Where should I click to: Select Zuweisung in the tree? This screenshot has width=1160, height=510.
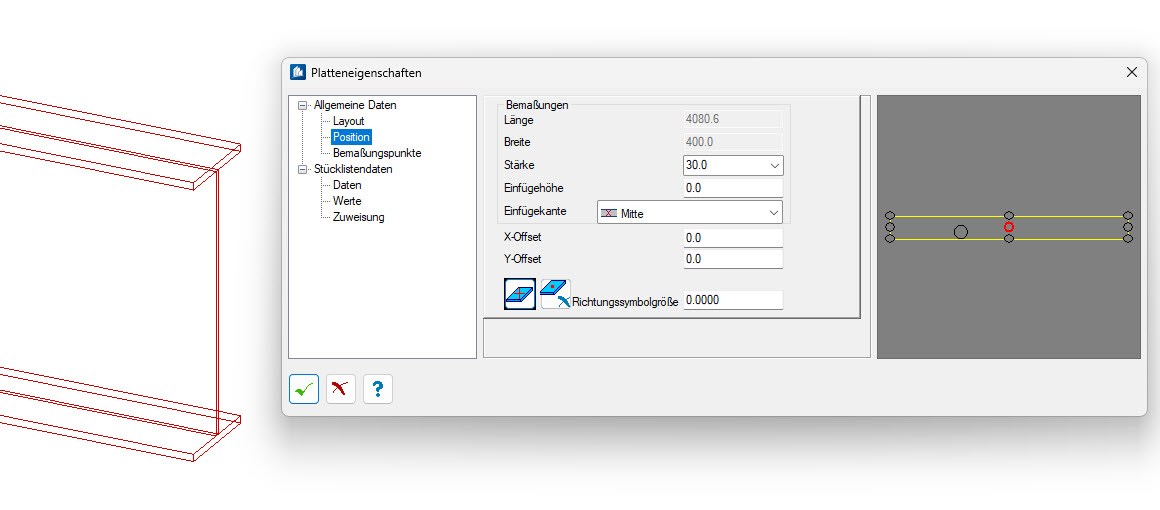[x=358, y=217]
